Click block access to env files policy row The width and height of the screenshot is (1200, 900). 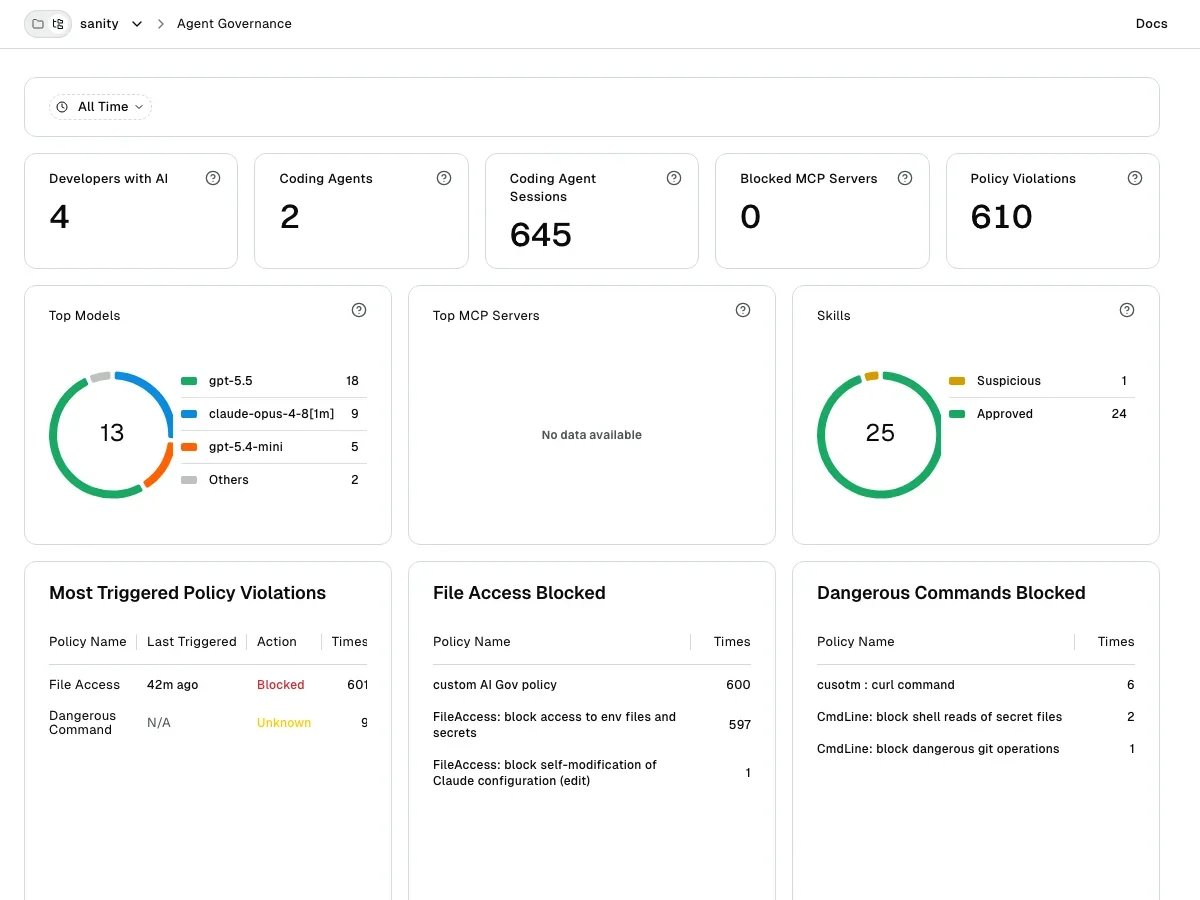(x=592, y=725)
